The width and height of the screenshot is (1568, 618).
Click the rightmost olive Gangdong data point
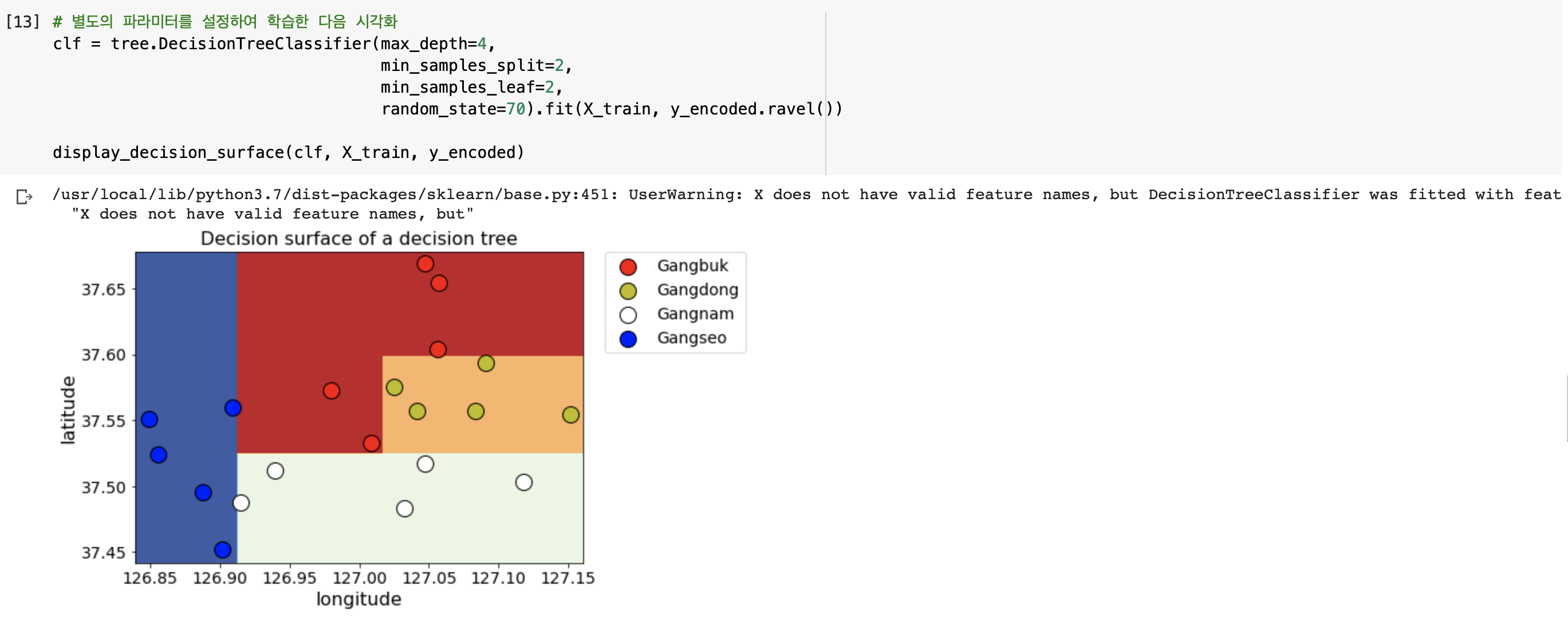click(x=570, y=415)
